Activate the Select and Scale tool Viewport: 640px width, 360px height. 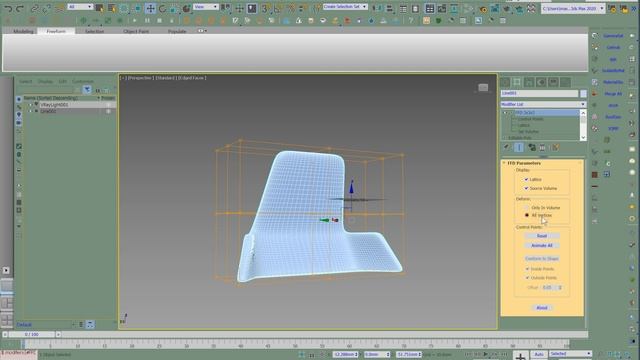click(x=174, y=8)
